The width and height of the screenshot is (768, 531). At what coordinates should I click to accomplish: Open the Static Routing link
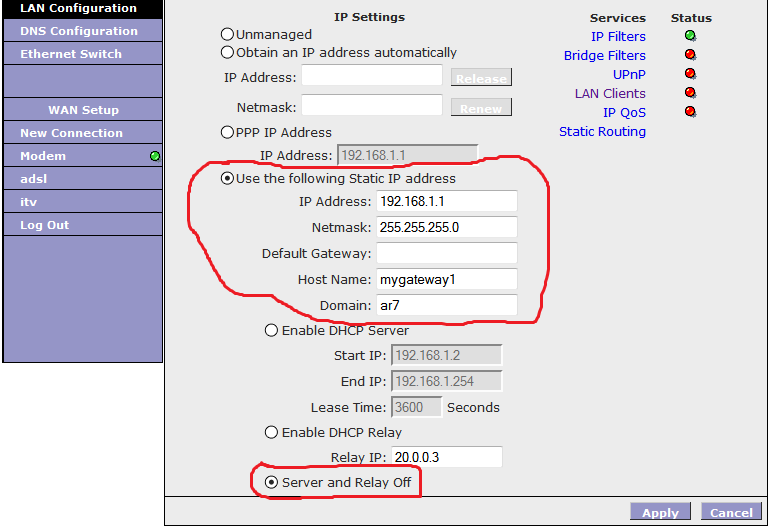click(x=602, y=132)
